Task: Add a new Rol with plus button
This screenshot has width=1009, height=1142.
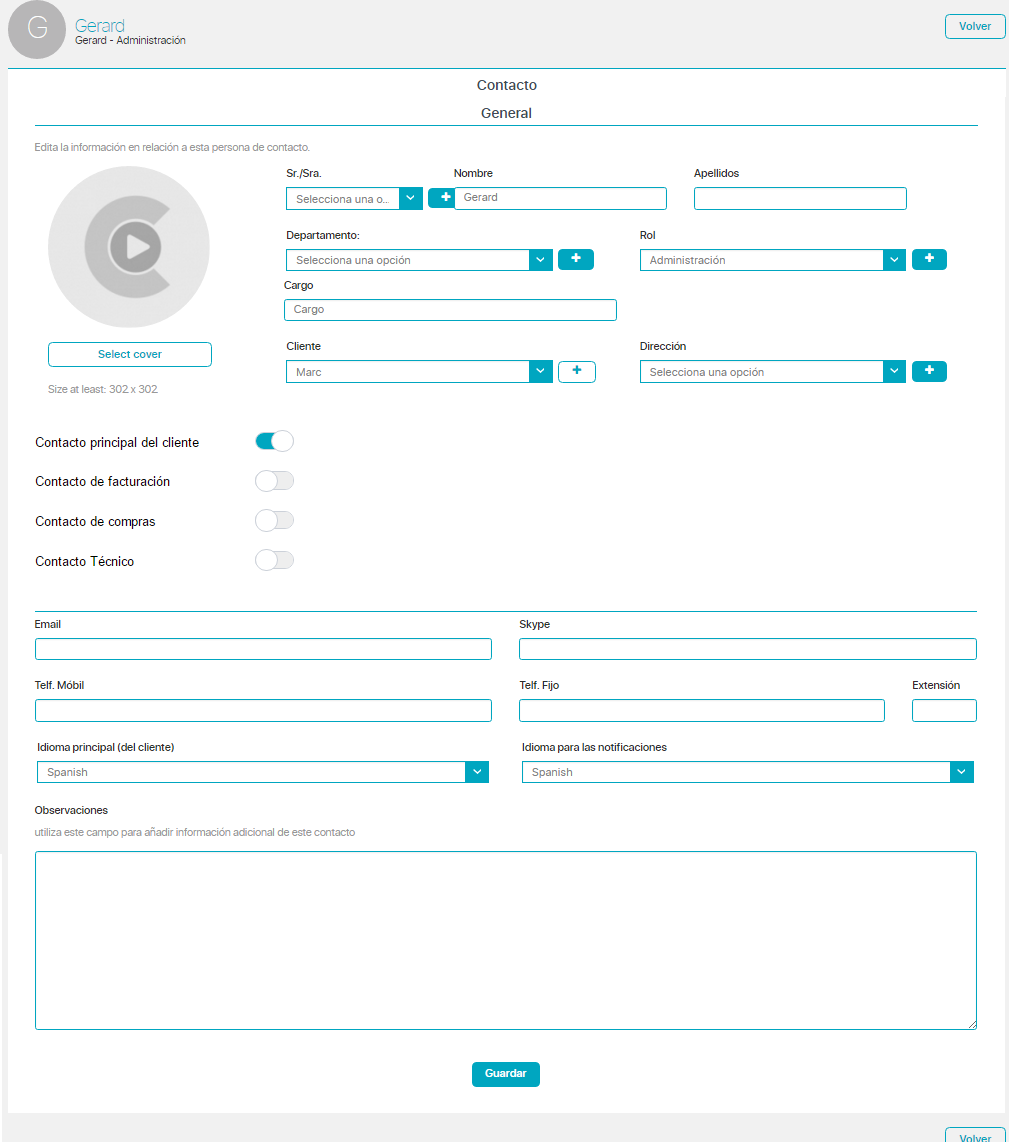Action: [x=929, y=259]
